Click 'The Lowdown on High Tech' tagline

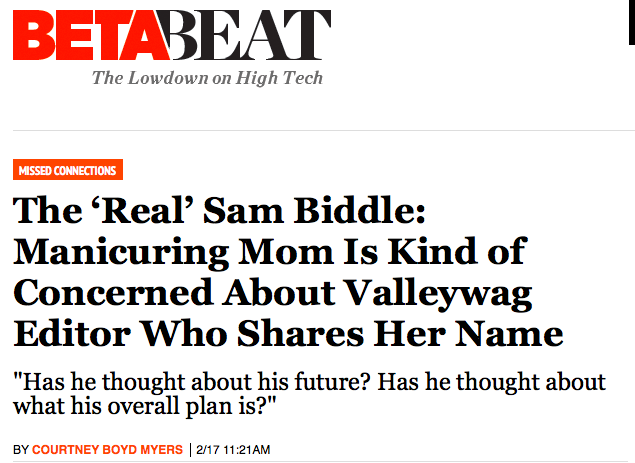pos(207,78)
